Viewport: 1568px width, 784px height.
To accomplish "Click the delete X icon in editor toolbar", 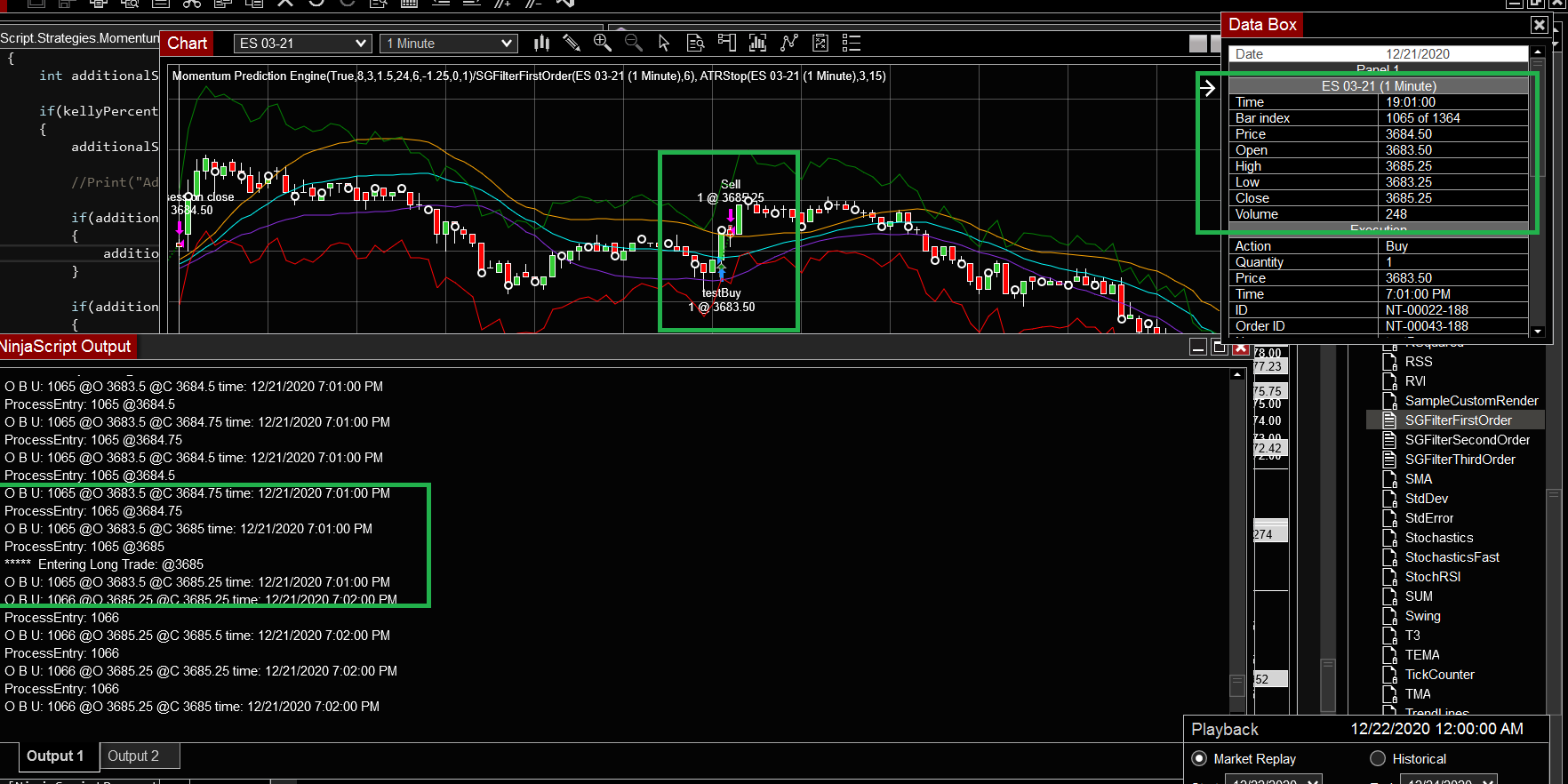I will (x=285, y=3).
